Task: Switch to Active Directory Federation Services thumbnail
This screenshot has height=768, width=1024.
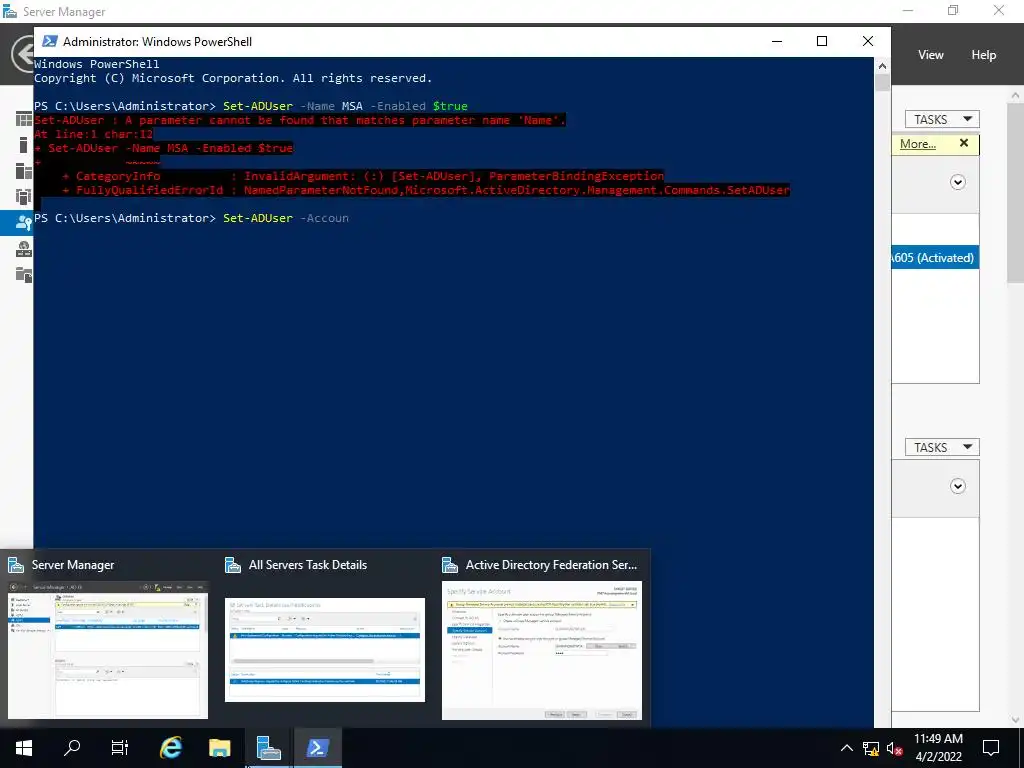Action: [542, 650]
